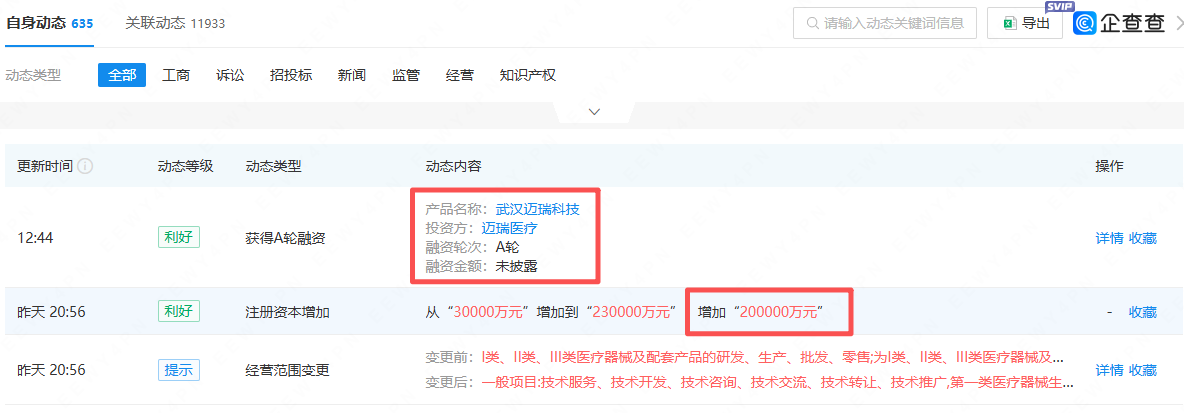1184x413 pixels.
Task: Click the 导出 export button
Action: coord(1025,23)
